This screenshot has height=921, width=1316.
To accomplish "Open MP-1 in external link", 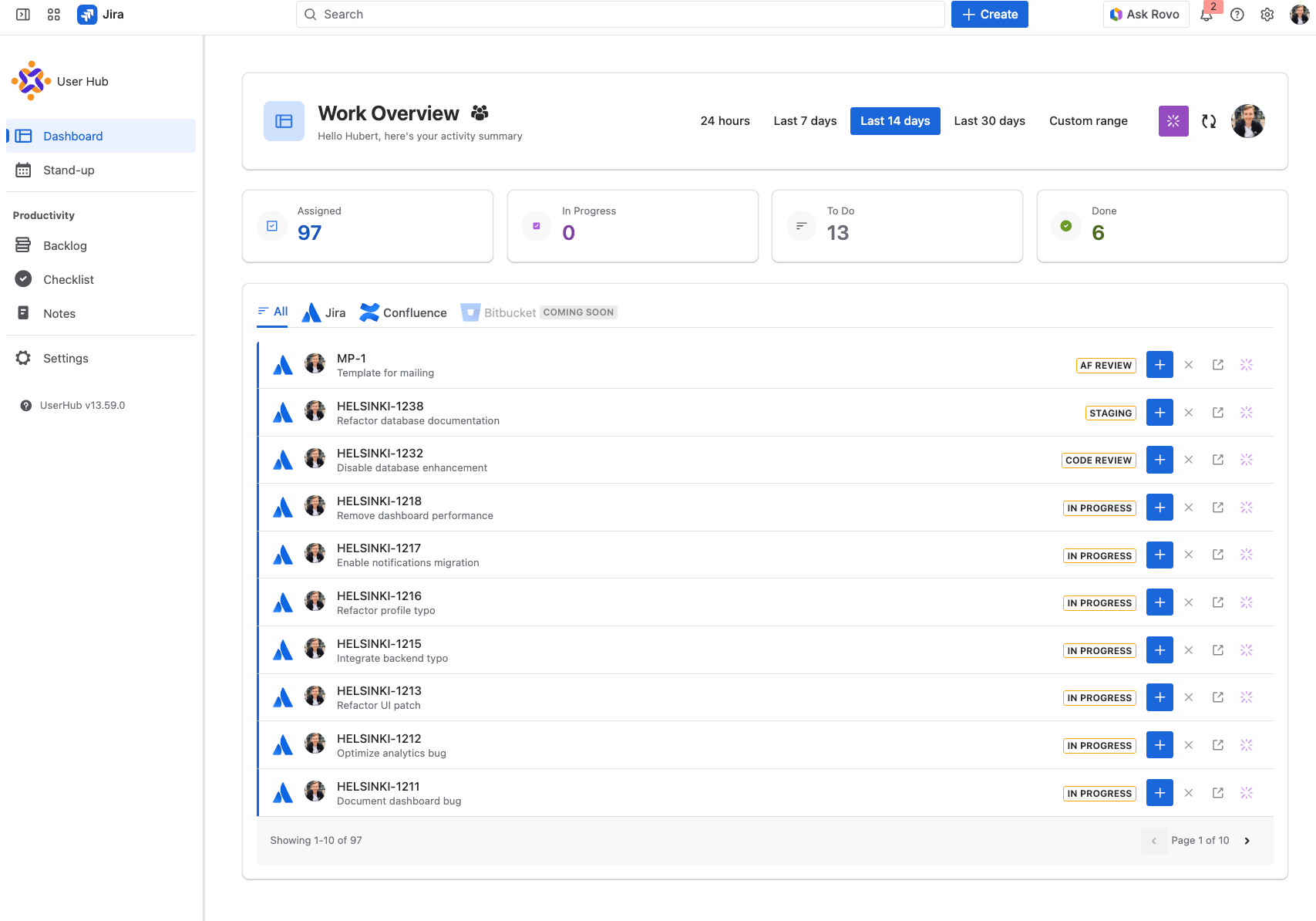I will pyautogui.click(x=1218, y=365).
